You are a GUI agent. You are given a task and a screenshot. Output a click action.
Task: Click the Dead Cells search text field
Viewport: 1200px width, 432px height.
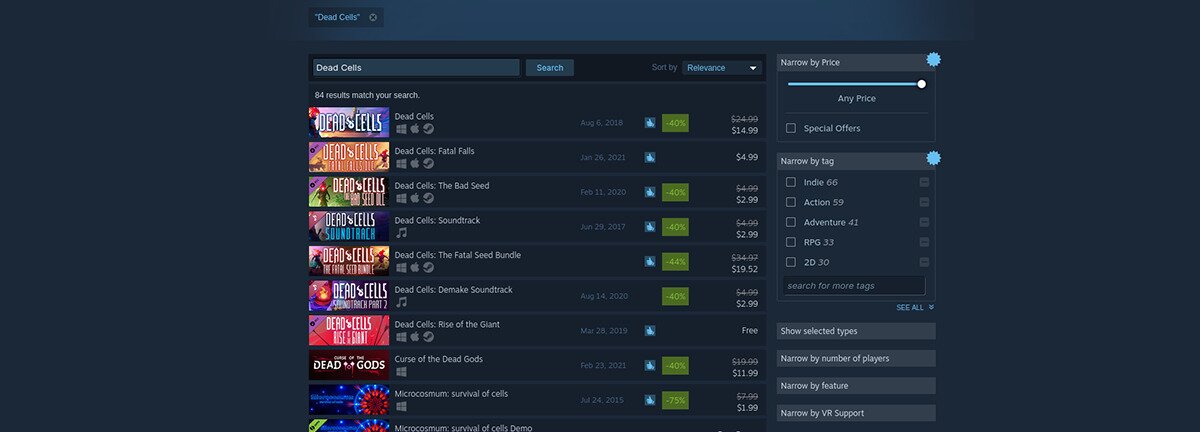tap(416, 68)
